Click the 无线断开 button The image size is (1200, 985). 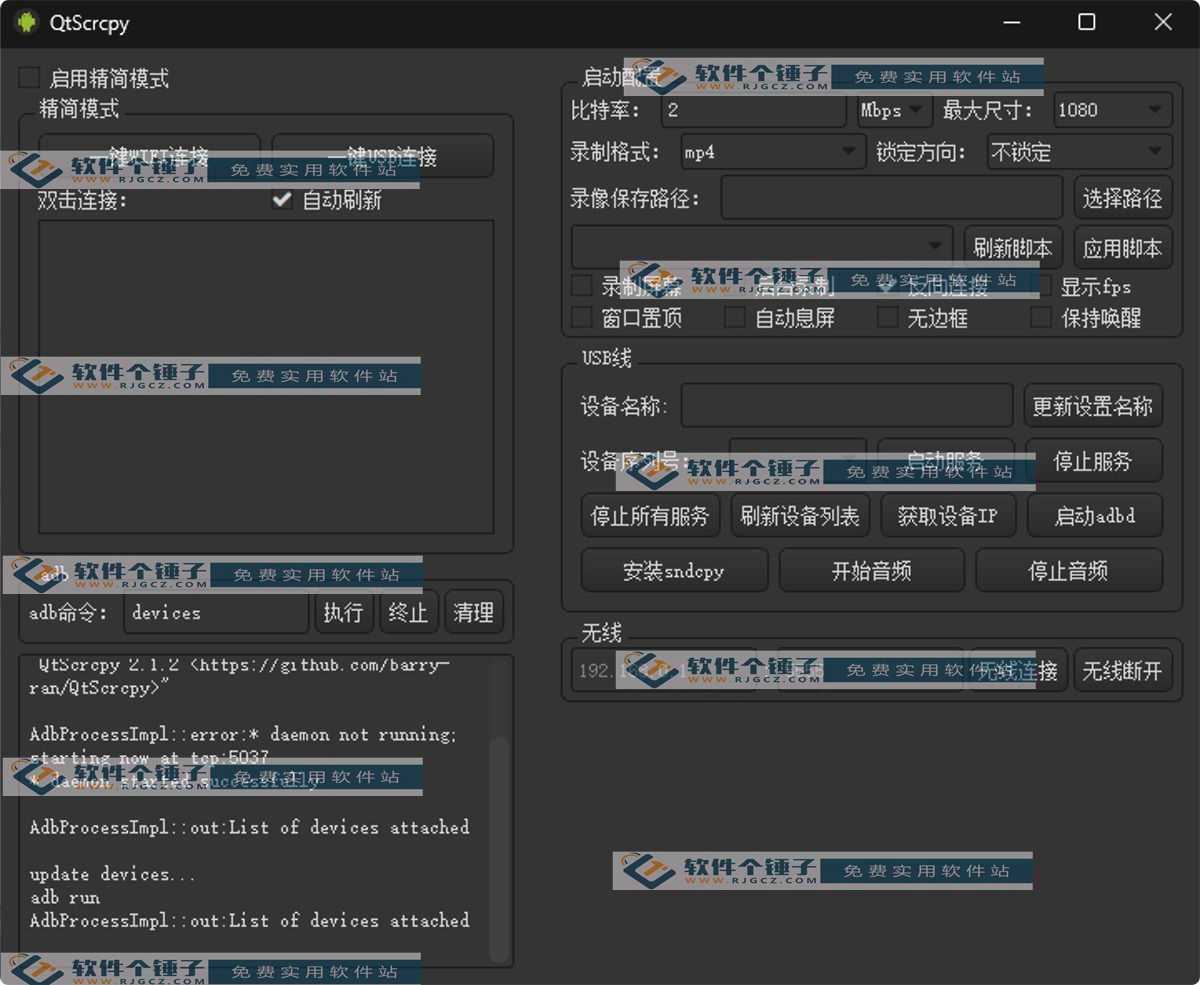click(1123, 671)
